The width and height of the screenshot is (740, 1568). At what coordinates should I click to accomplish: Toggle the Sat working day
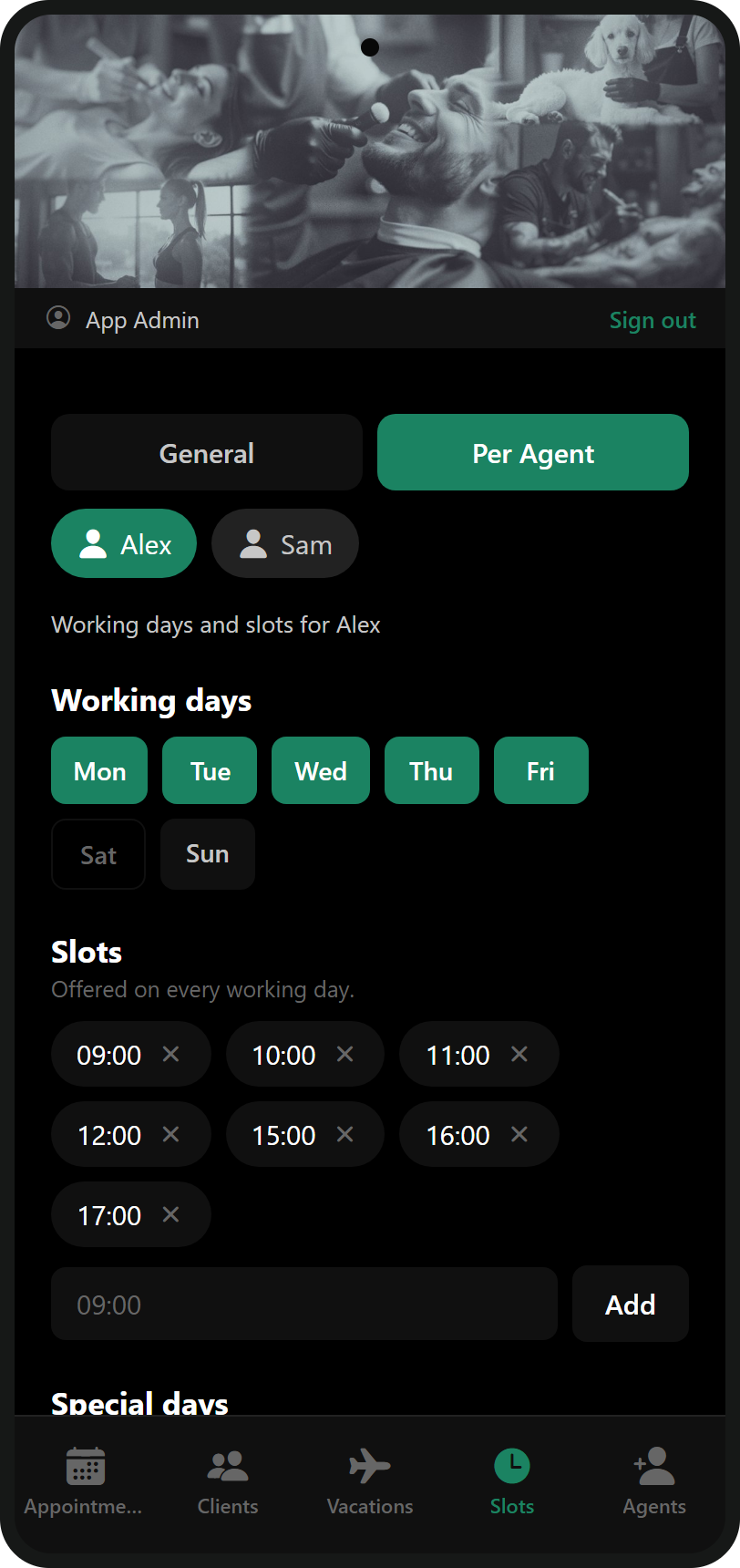tap(98, 854)
